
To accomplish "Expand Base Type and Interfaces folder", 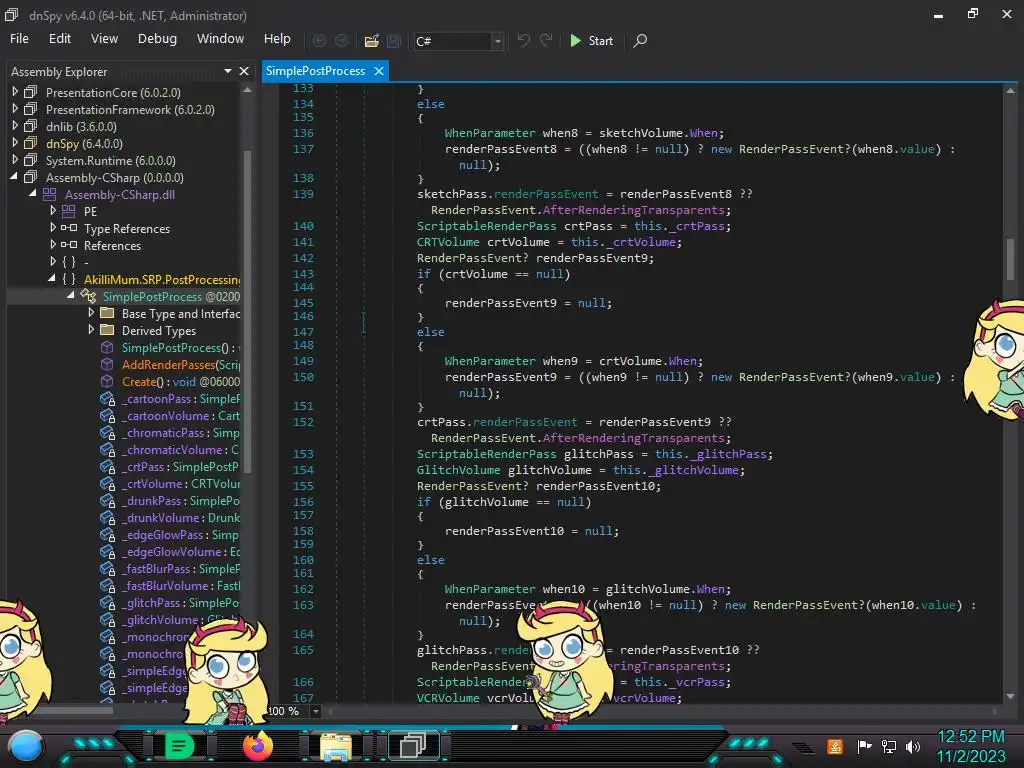I will 91,313.
